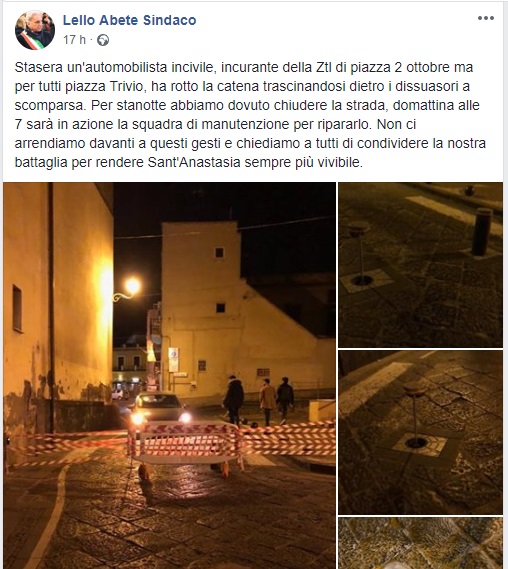Click the word "Sant'Anastasia" in the post
The width and height of the screenshot is (508, 569).
[x=194, y=162]
